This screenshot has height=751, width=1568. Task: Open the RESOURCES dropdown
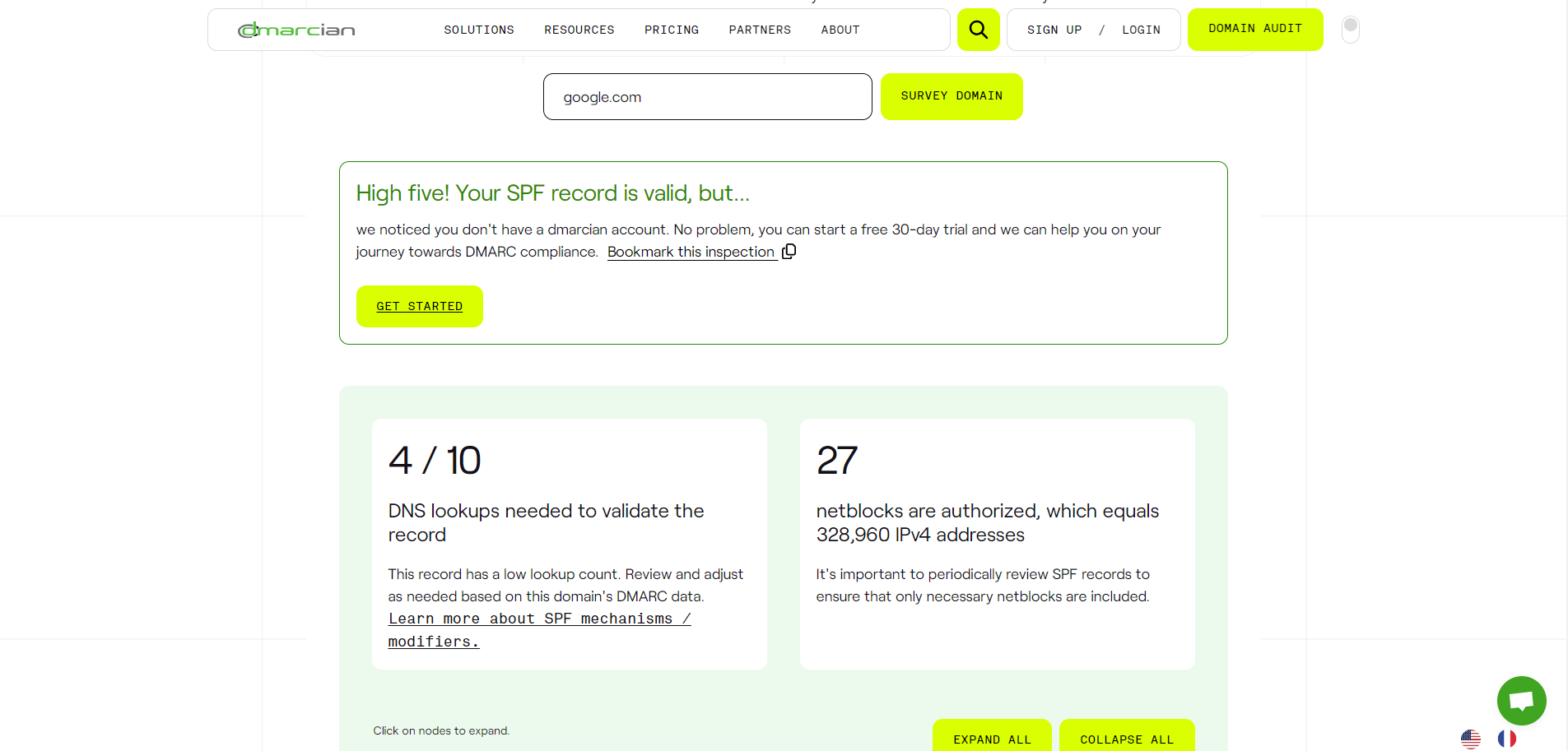click(x=579, y=30)
